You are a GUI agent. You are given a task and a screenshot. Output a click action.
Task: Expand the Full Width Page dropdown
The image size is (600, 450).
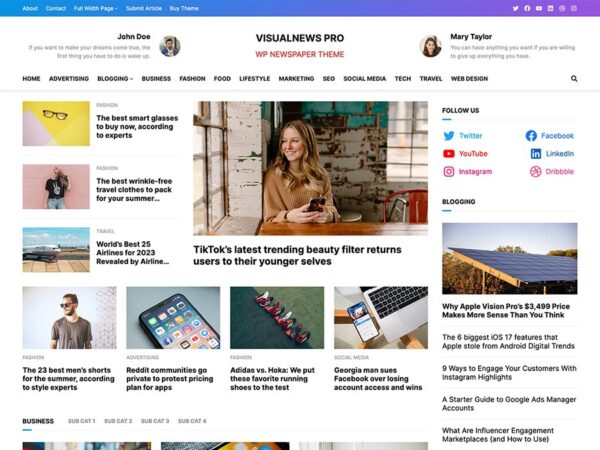[x=96, y=8]
